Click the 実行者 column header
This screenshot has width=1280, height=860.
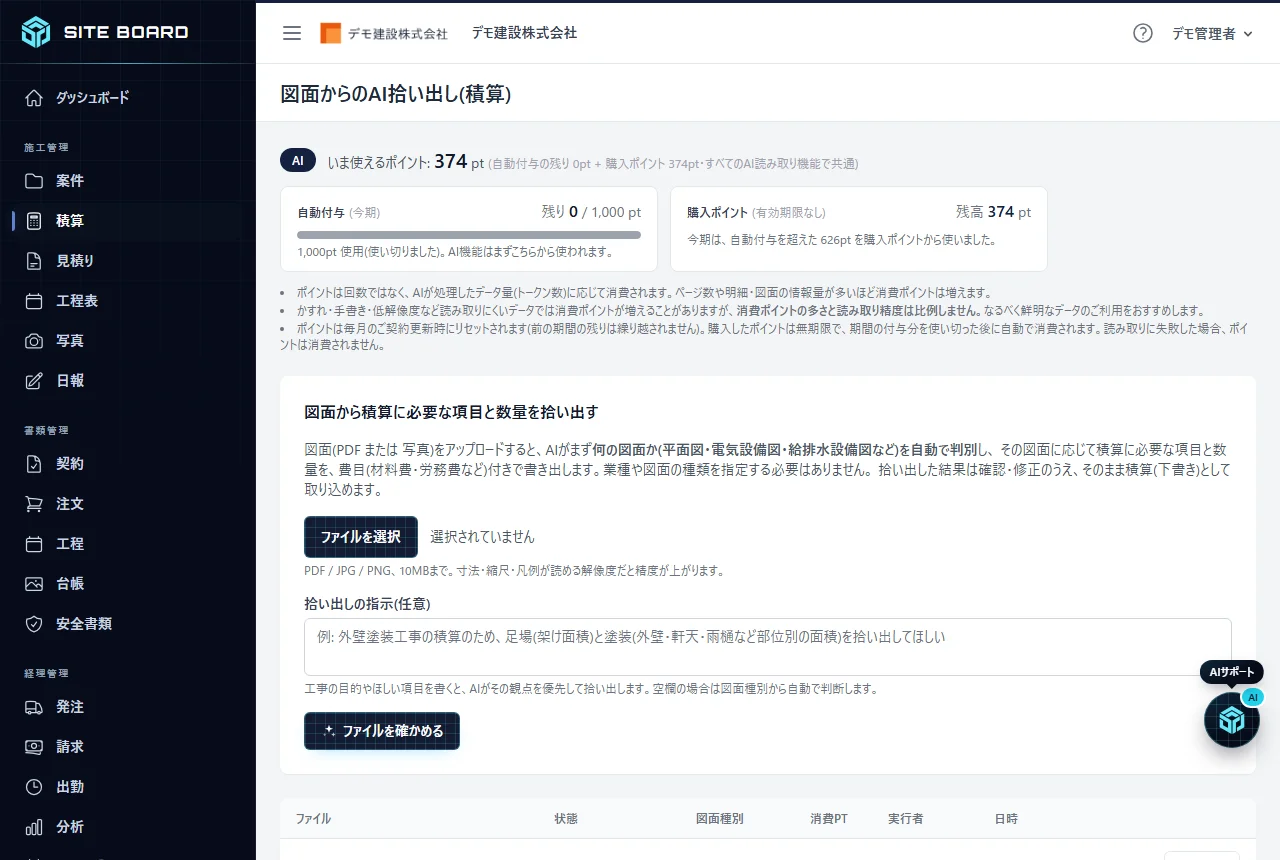pyautogui.click(x=906, y=819)
